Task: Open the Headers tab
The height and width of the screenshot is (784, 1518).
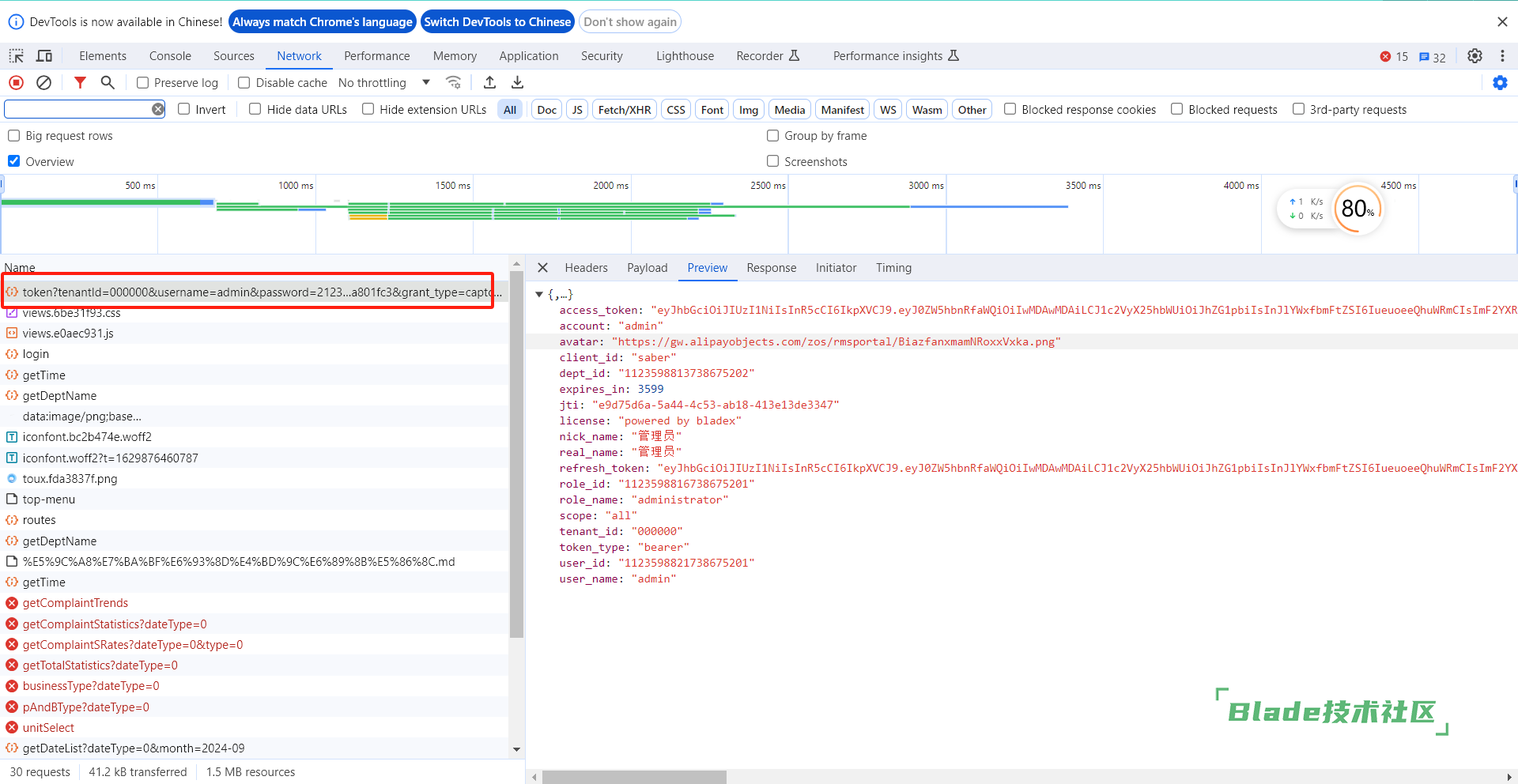Action: [x=586, y=268]
